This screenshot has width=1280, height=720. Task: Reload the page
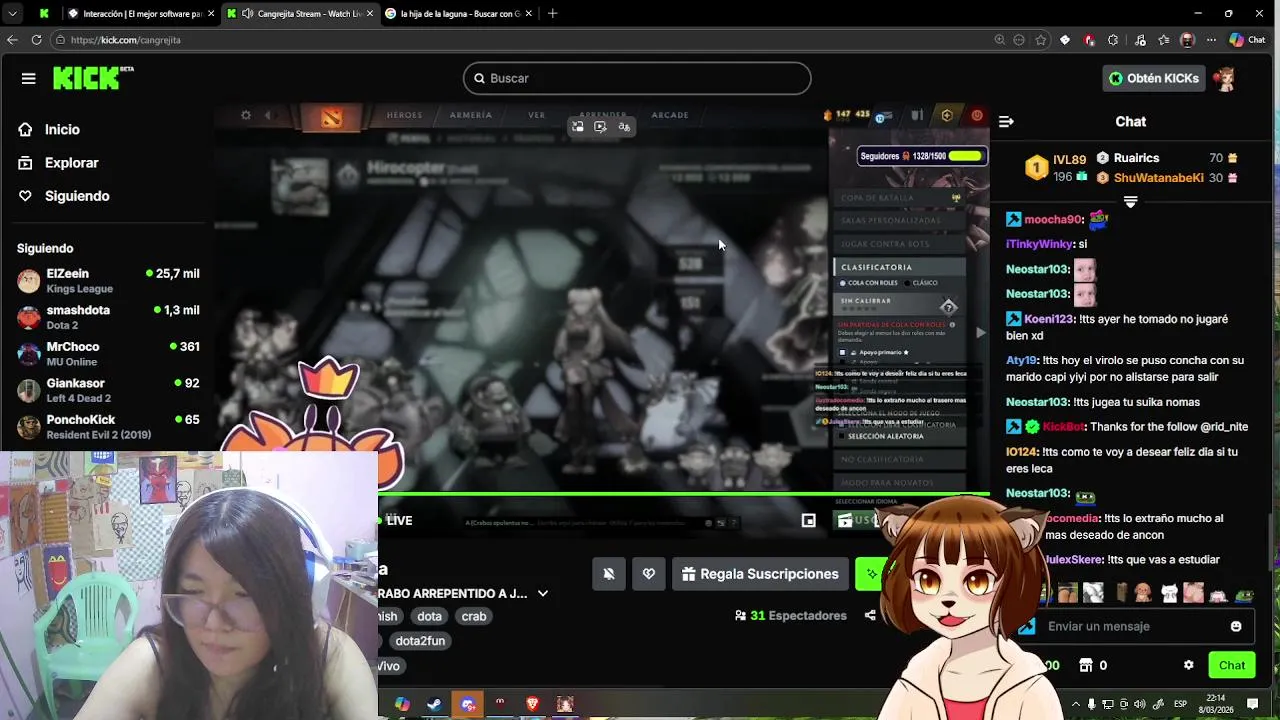point(36,40)
